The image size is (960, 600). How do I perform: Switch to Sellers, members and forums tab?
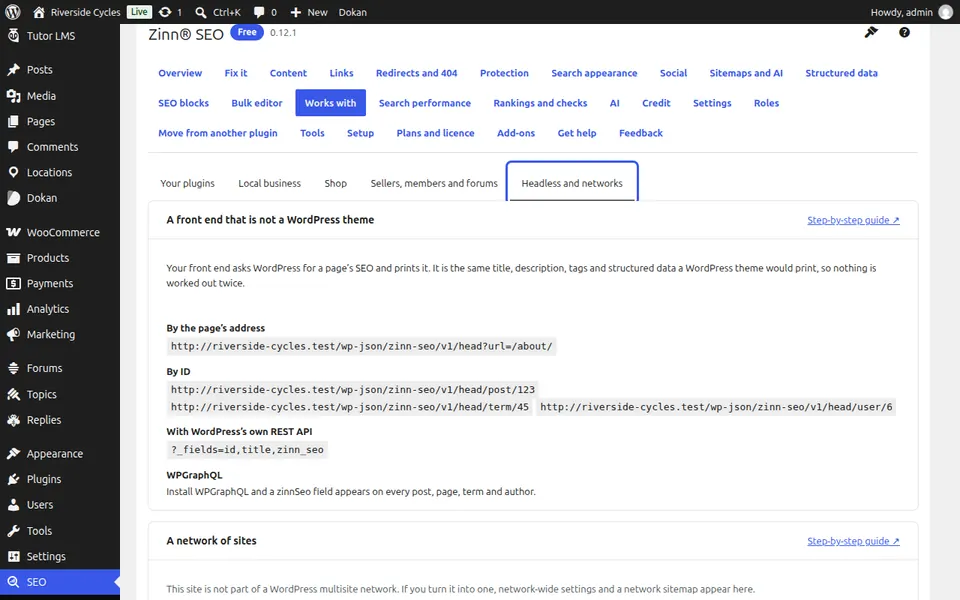(434, 183)
